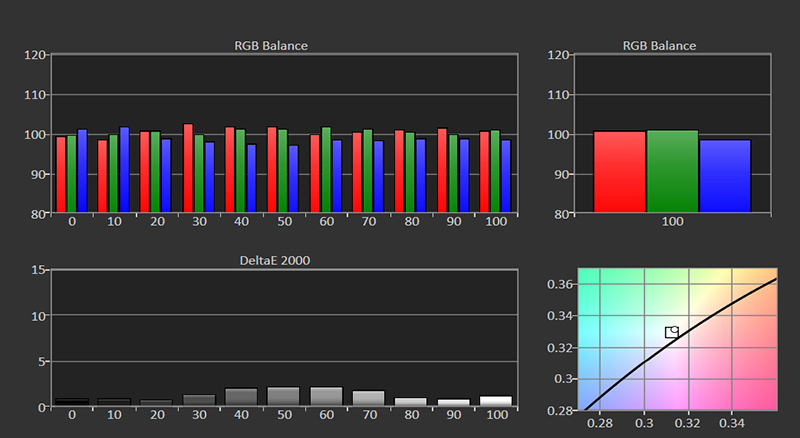Click the DeltaE 2000 bar at 90
Image resolution: width=800 pixels, height=438 pixels.
tap(454, 403)
